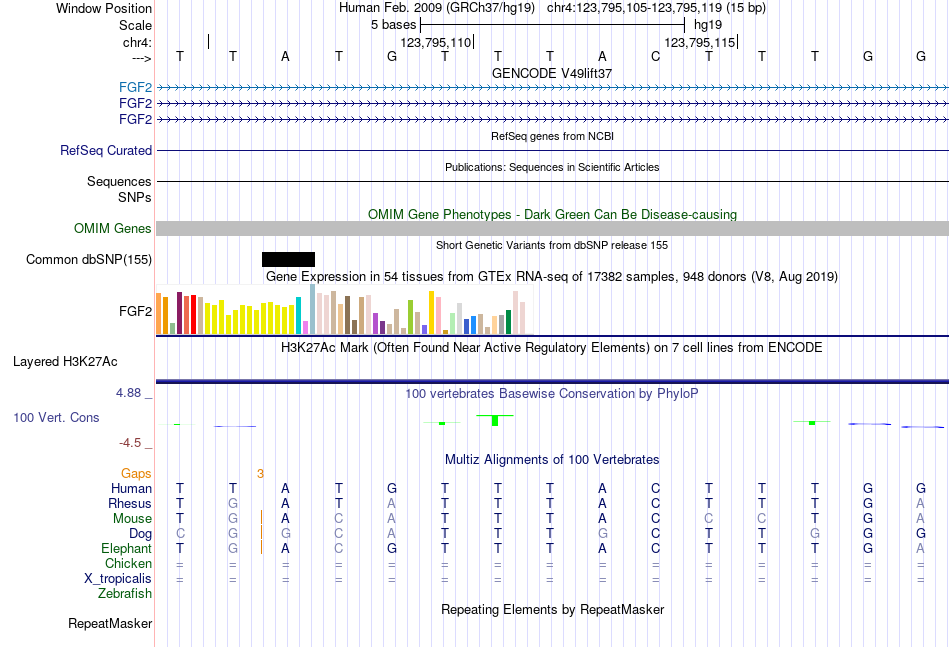Click the RefSeq genes from NCBI title

coord(552,136)
